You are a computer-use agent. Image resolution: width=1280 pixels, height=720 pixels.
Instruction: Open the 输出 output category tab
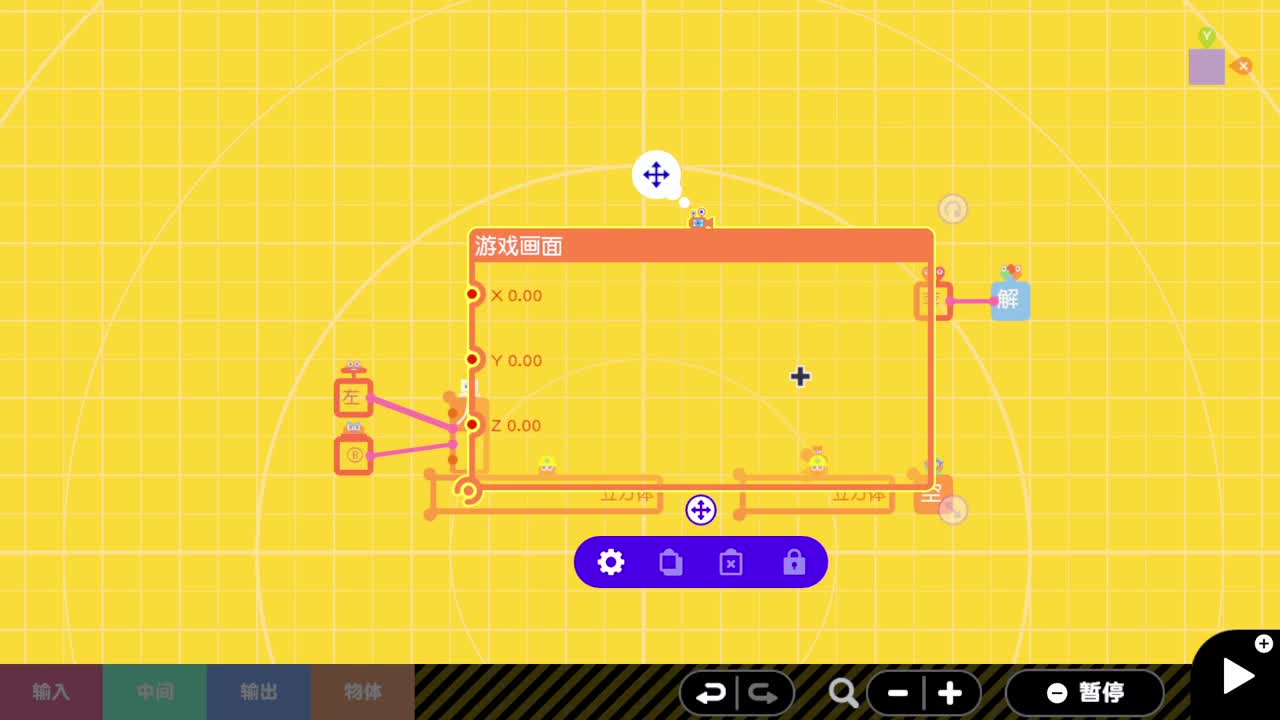tap(259, 692)
